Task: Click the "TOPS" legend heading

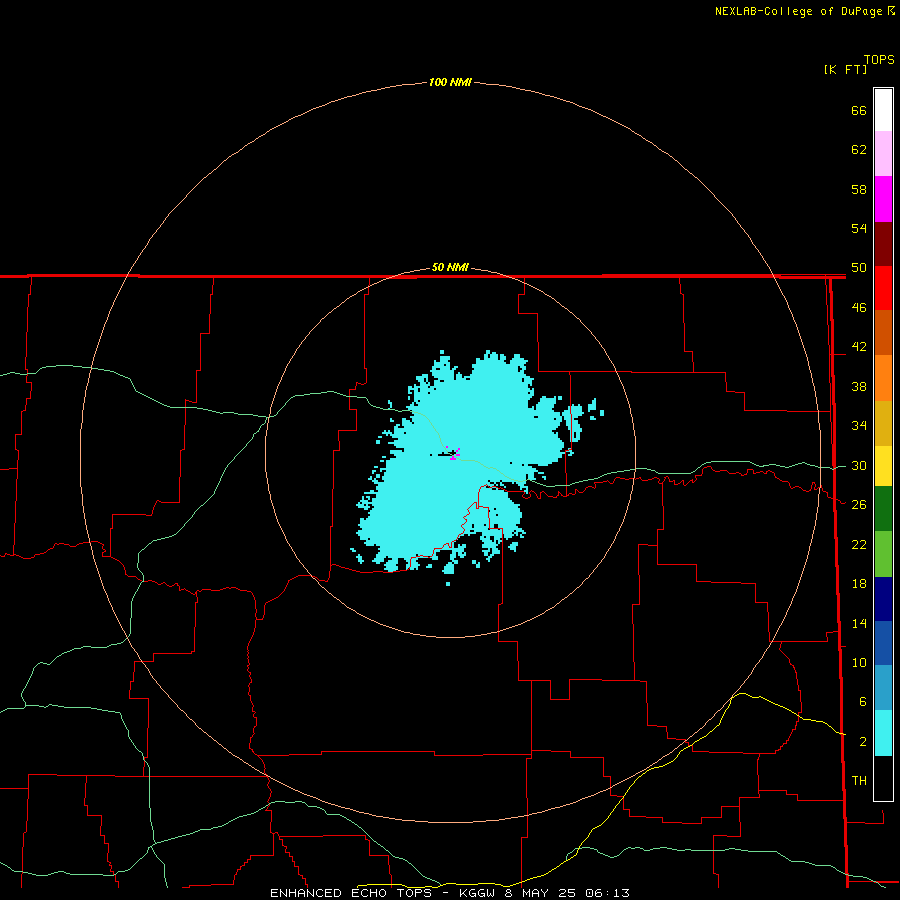Action: point(879,59)
